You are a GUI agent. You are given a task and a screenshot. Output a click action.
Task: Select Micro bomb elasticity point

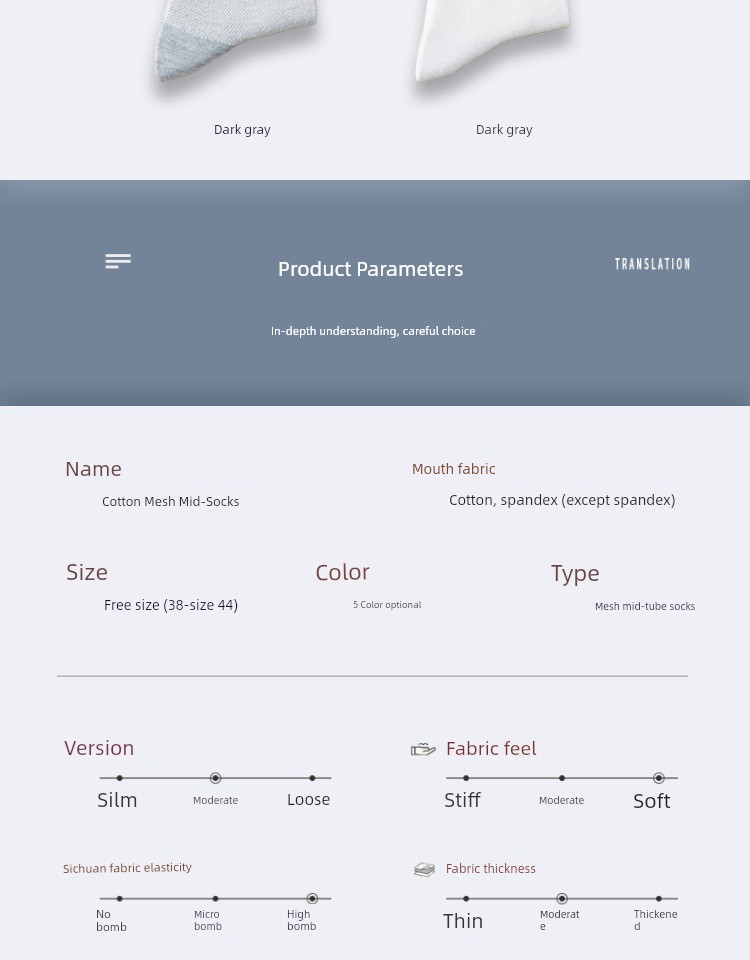click(x=215, y=899)
